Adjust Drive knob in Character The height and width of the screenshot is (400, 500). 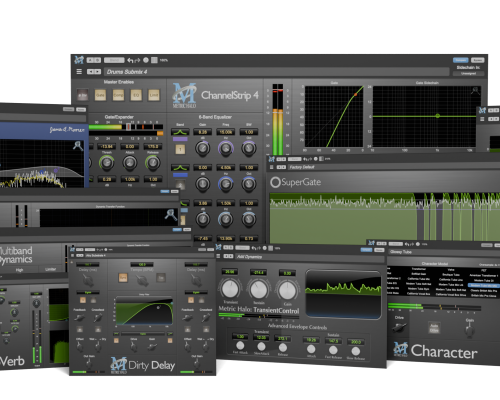coord(398,328)
